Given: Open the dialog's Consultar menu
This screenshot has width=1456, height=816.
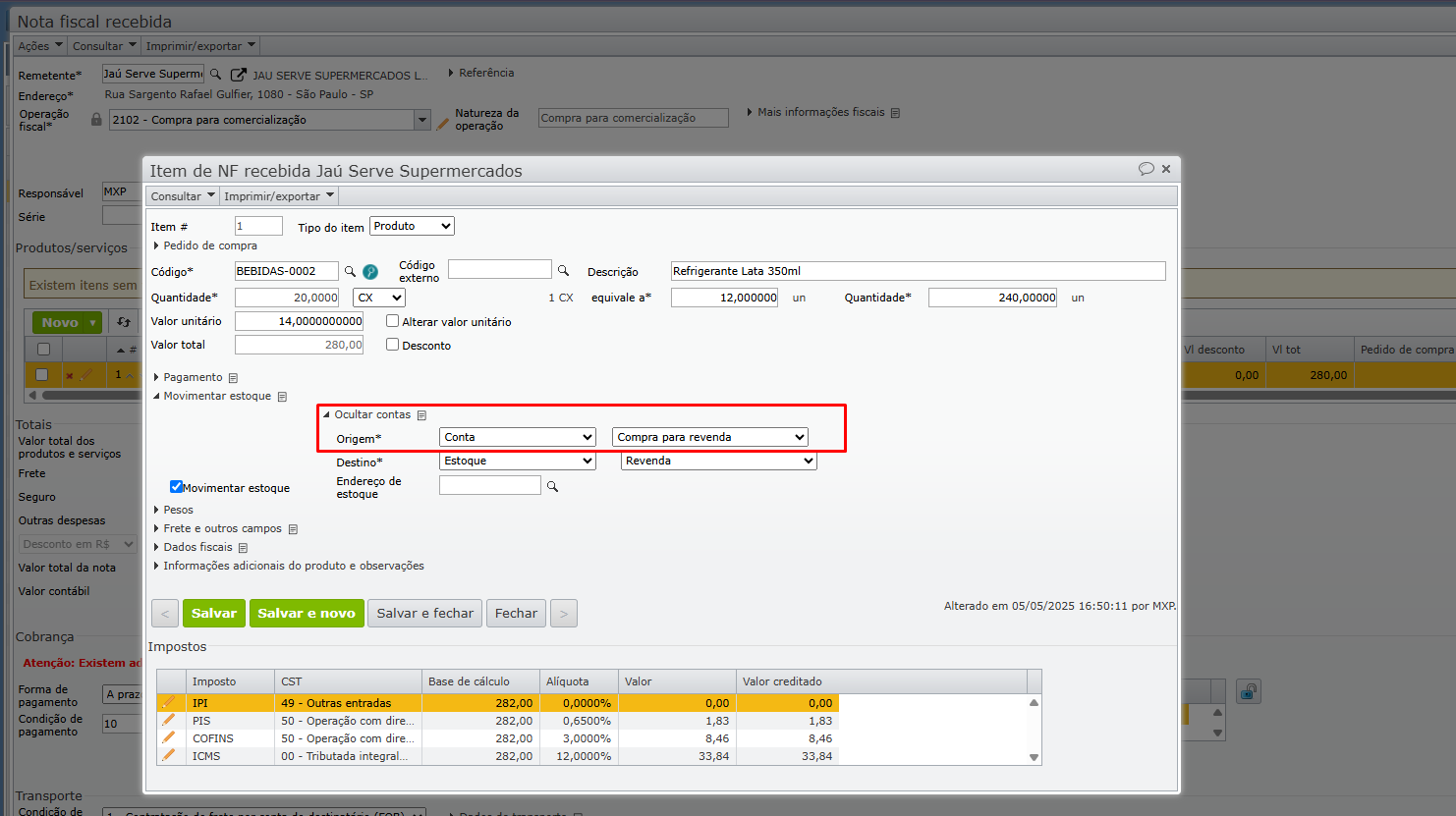Looking at the screenshot, I should (x=183, y=196).
